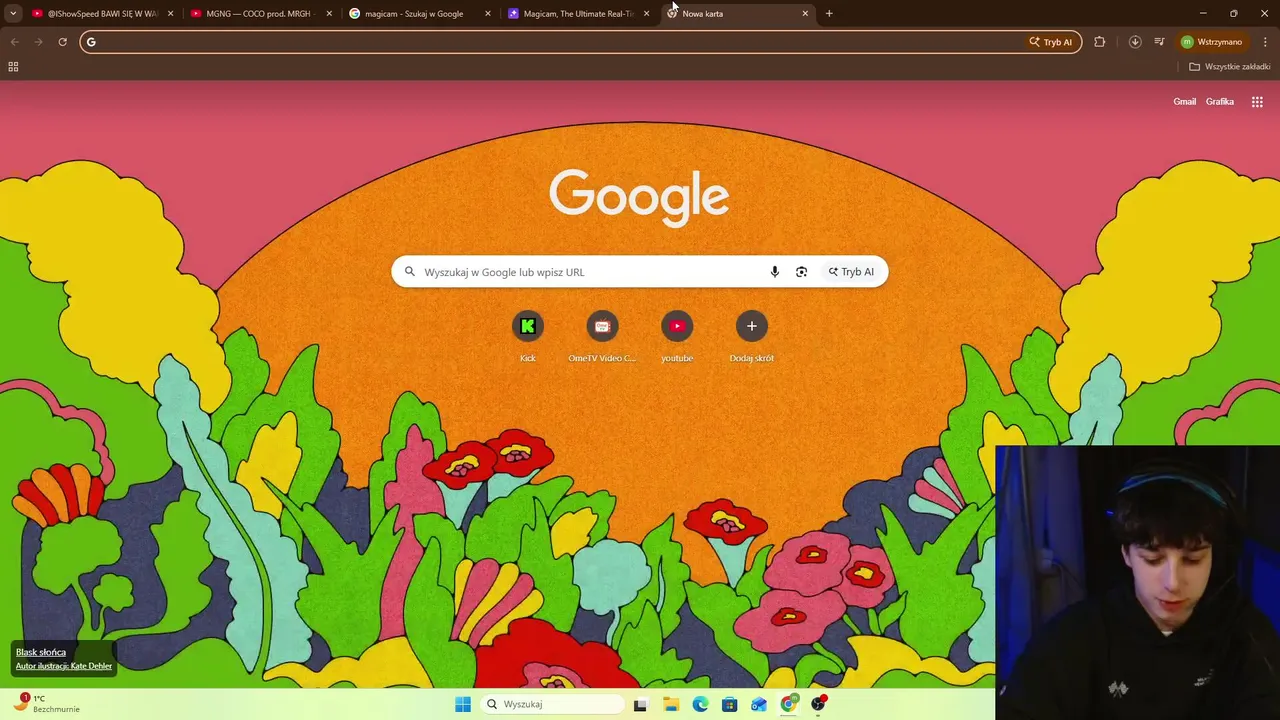Viewport: 1280px width, 720px height.
Task: Open a new tab with plus button
Action: [829, 14]
